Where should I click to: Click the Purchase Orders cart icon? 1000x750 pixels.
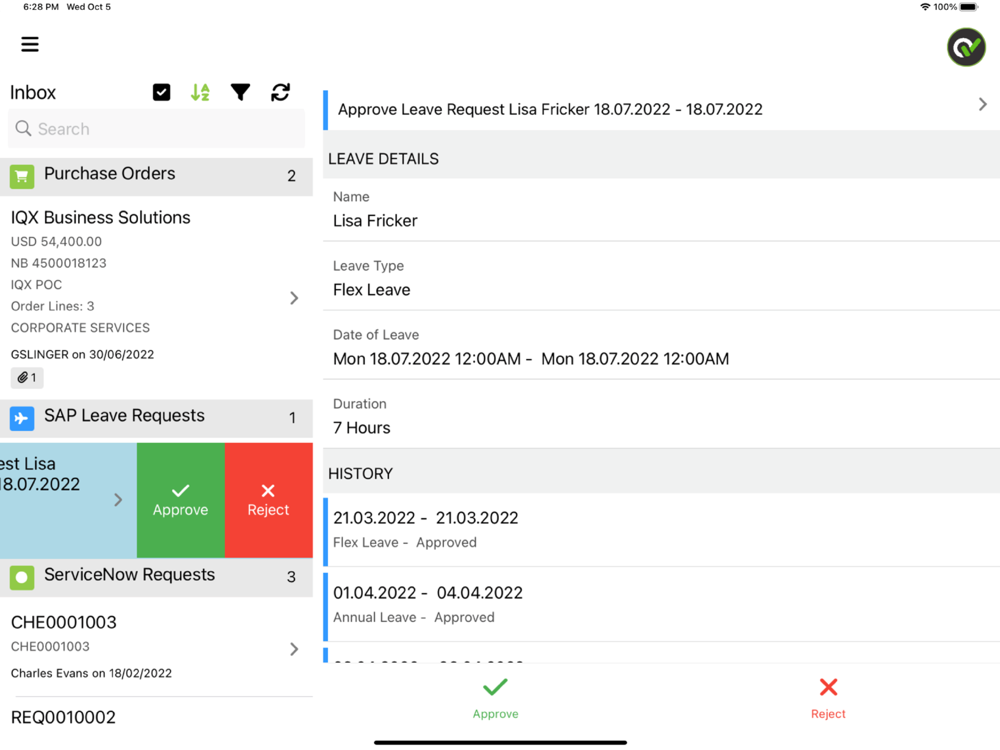(22, 176)
